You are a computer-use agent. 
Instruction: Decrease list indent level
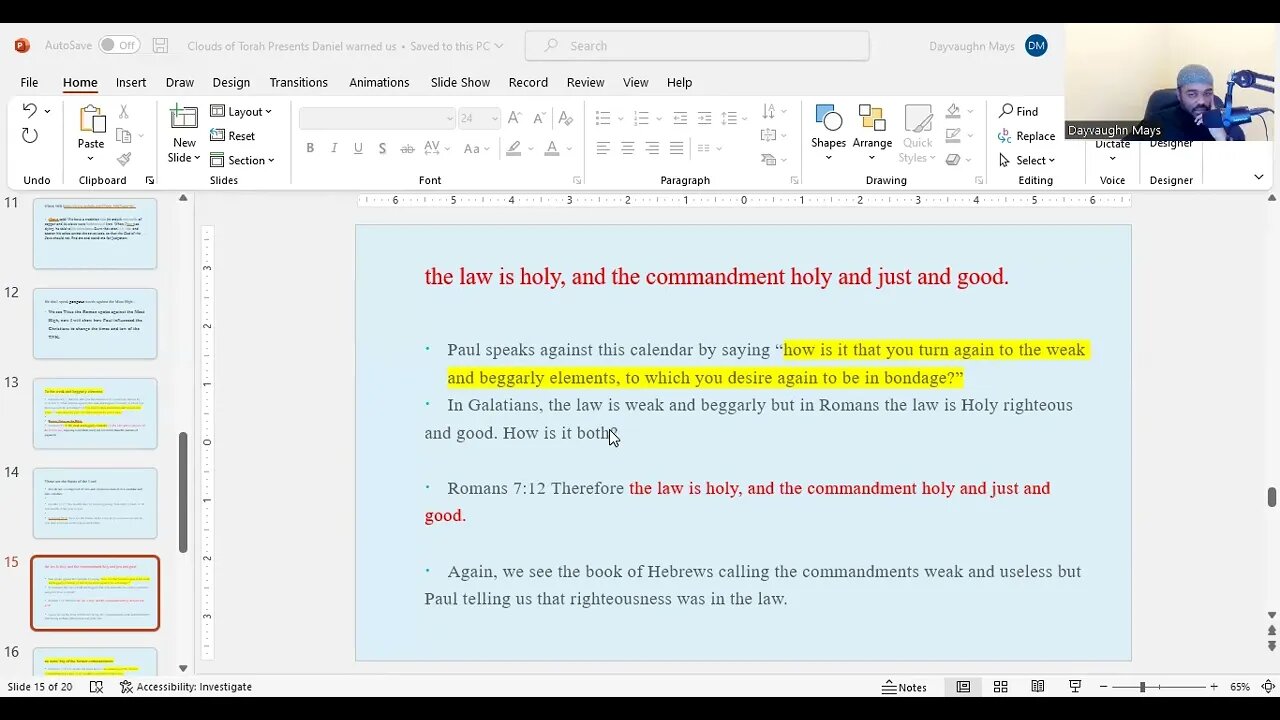680,118
